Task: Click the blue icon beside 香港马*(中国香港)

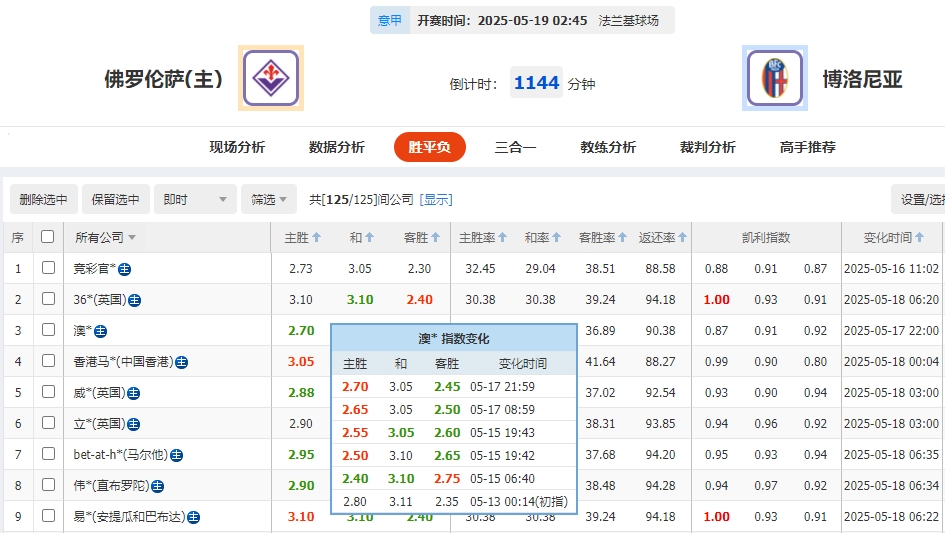Action: point(183,362)
